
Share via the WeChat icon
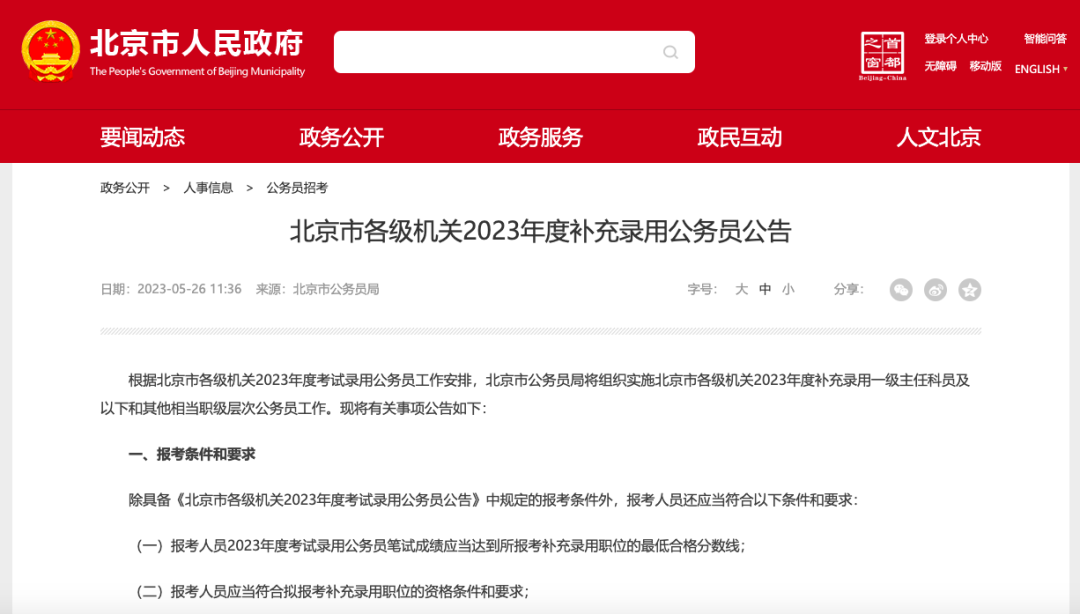coord(901,290)
